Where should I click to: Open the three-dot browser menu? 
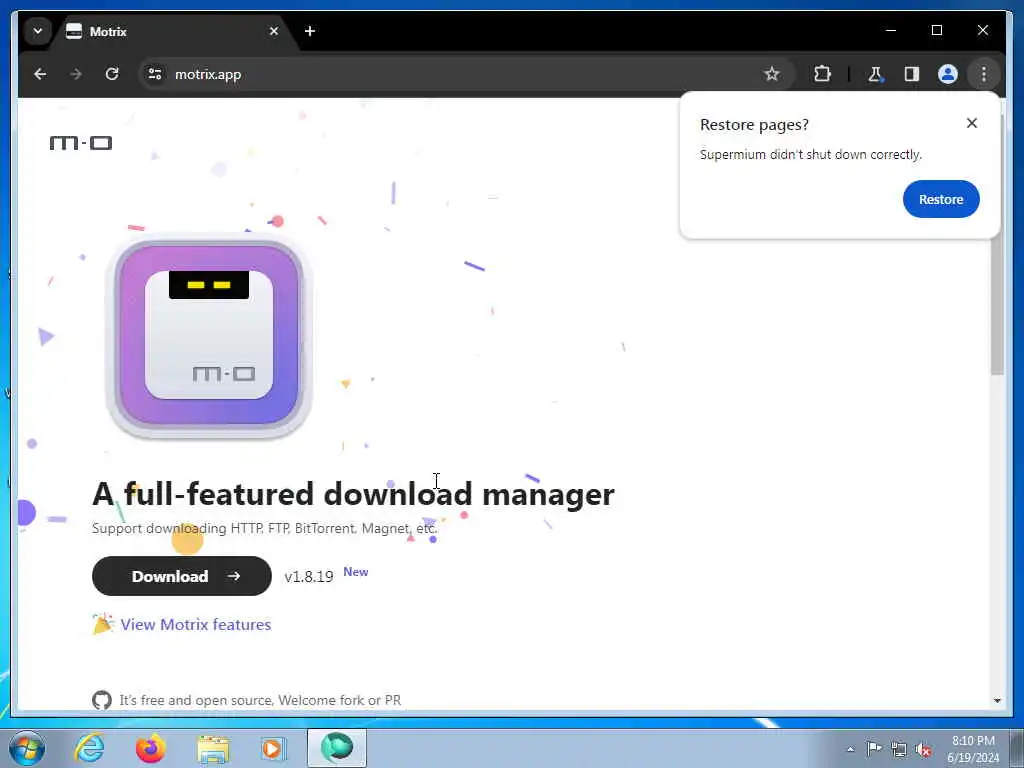[x=984, y=74]
